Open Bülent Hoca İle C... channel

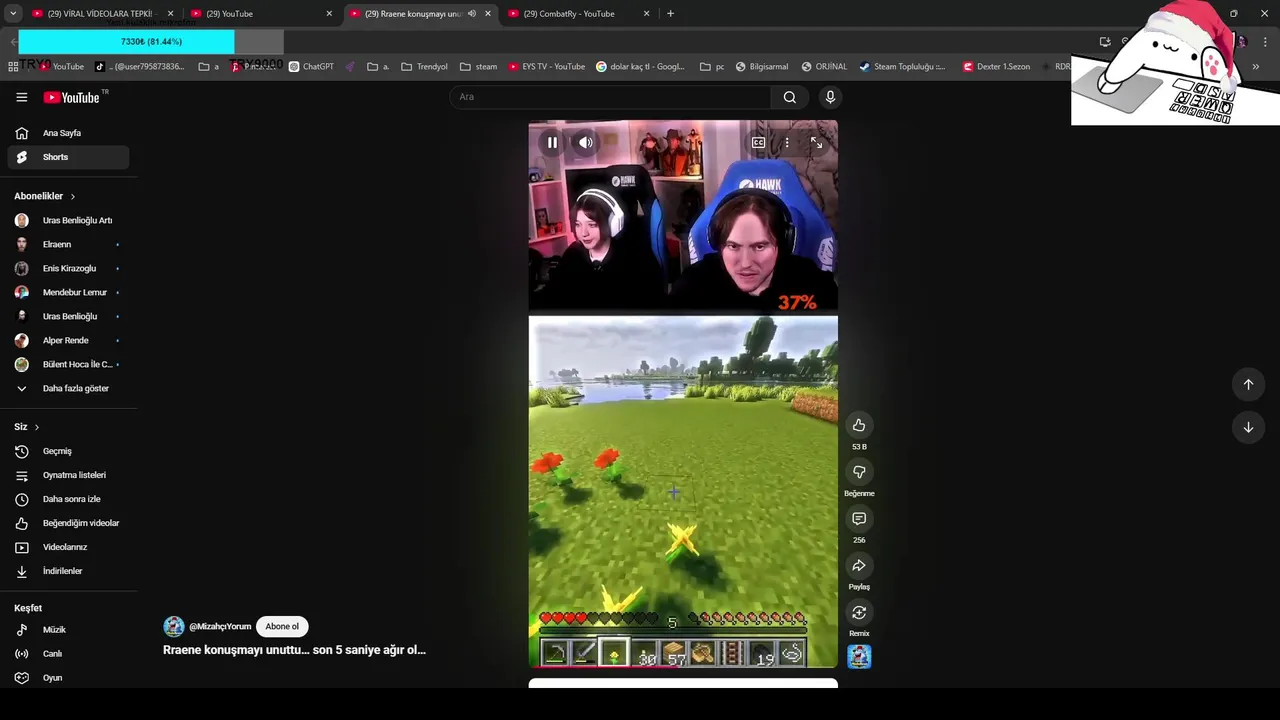(x=68, y=364)
